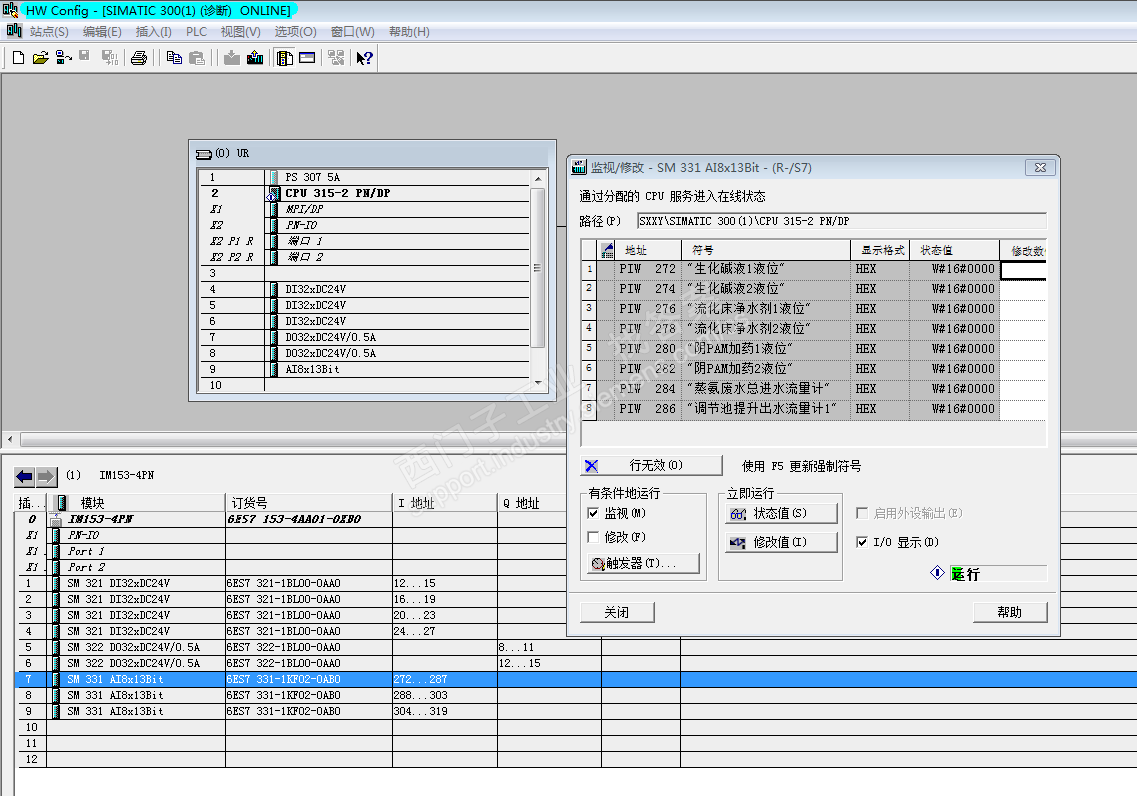Open the 编辑(E) menu
The image size is (1137, 796).
[102, 32]
